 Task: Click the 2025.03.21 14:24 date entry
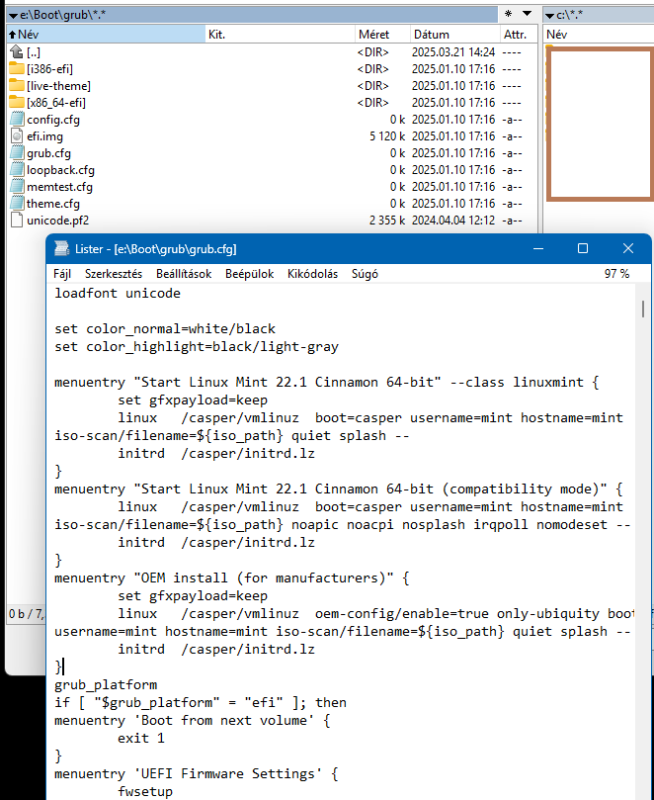pos(453,53)
